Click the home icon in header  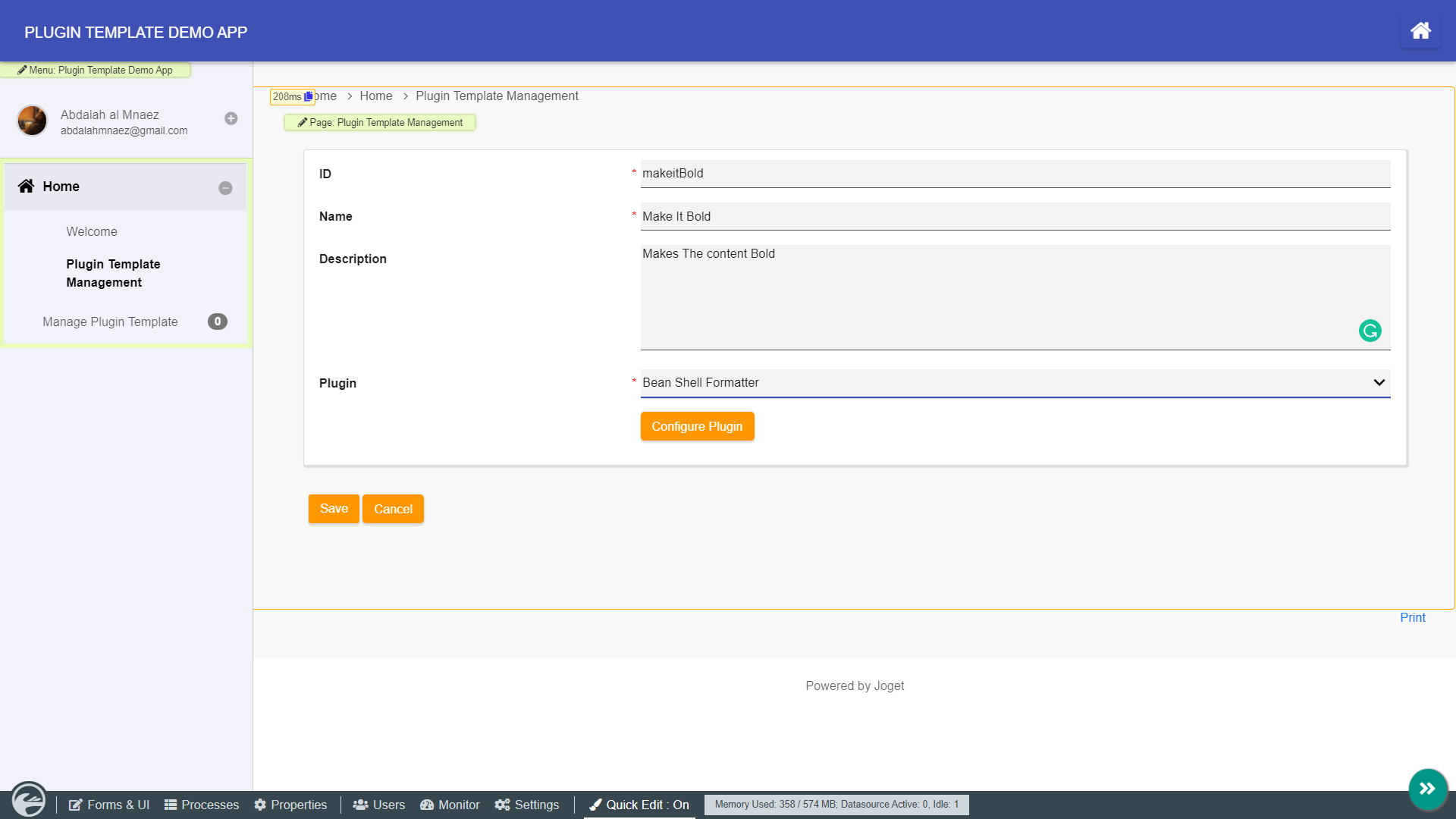(1420, 31)
